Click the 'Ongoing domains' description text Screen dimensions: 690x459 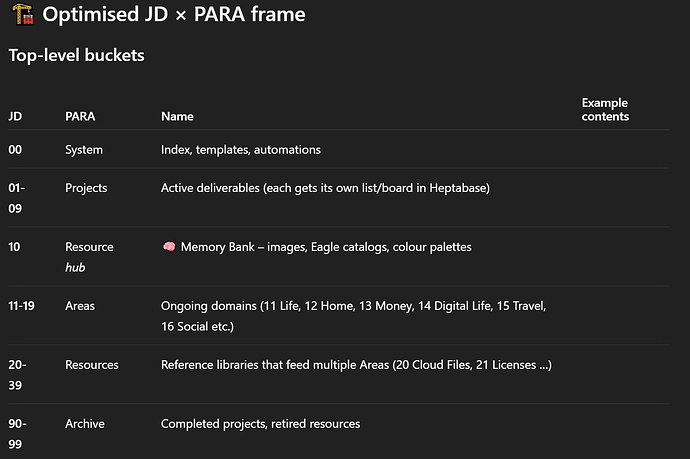(x=353, y=316)
